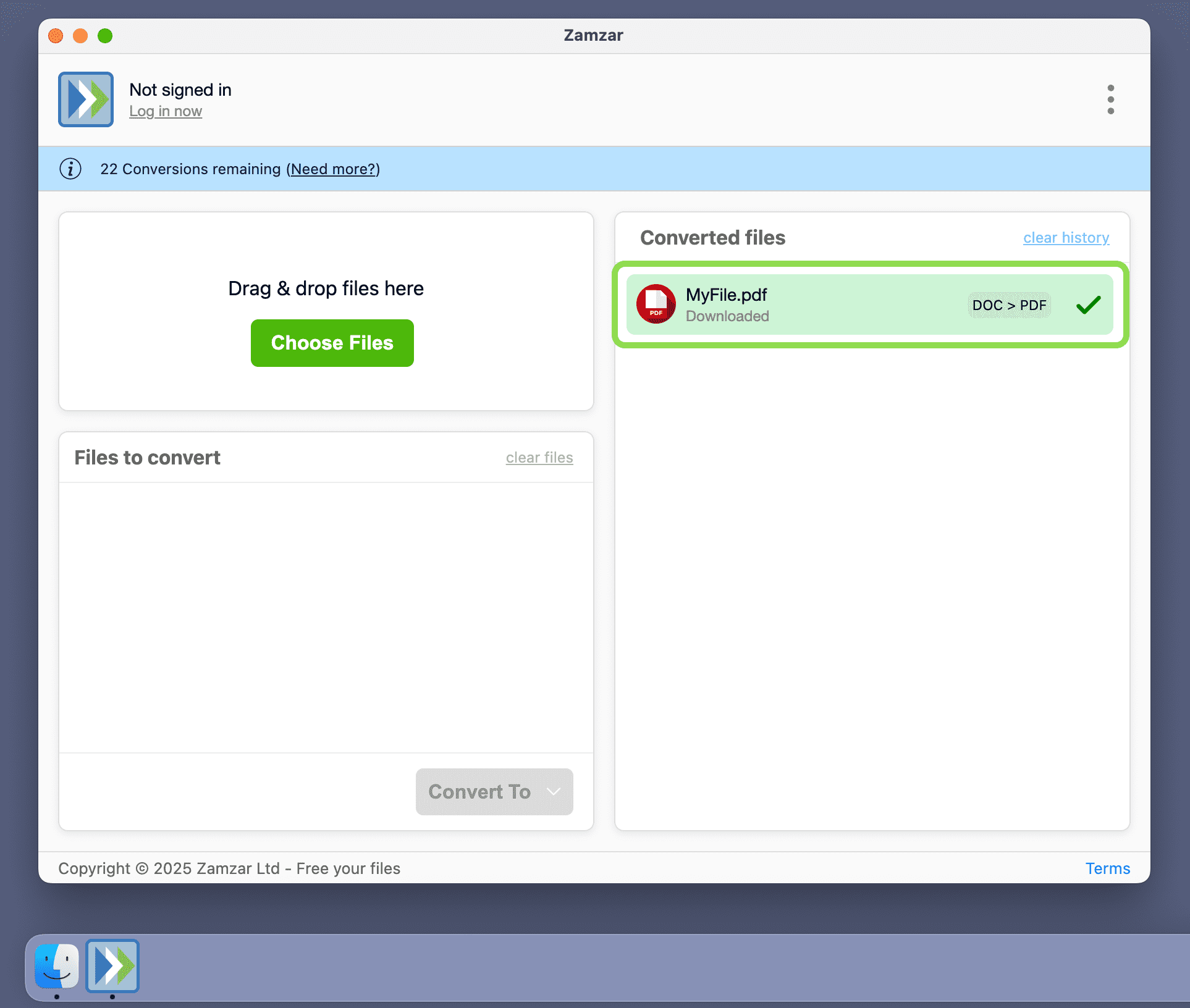Clear the conversion history
The width and height of the screenshot is (1190, 1008).
click(1065, 237)
